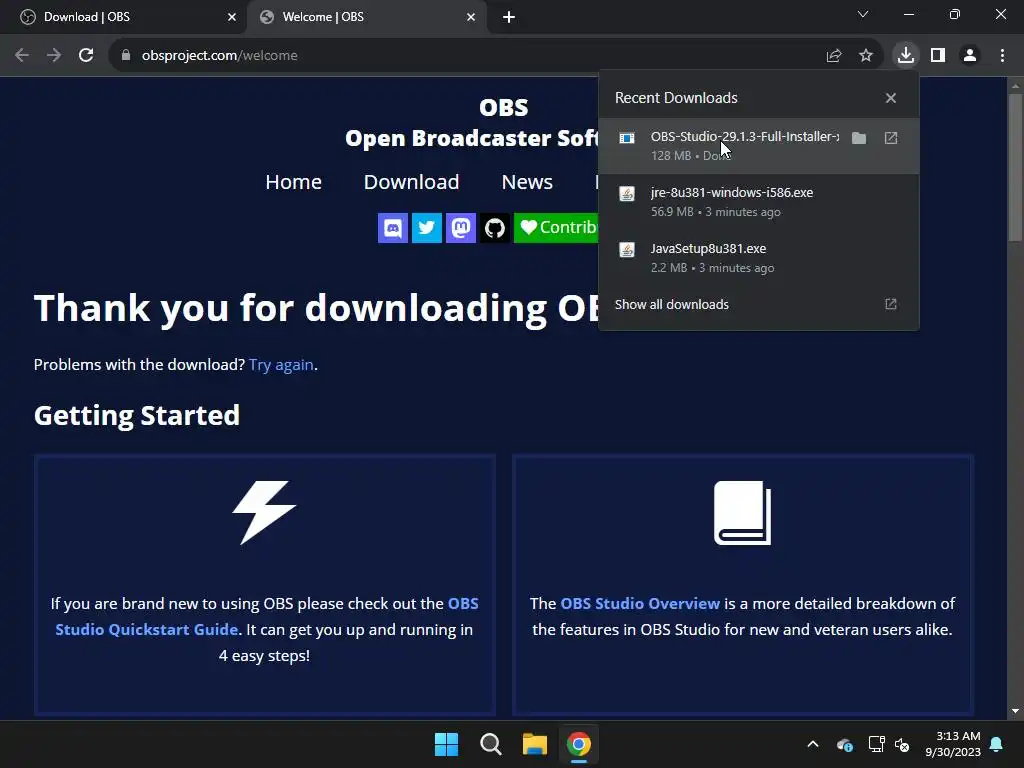Open the OBS Mastodon icon link
The image size is (1024, 768).
pos(460,228)
